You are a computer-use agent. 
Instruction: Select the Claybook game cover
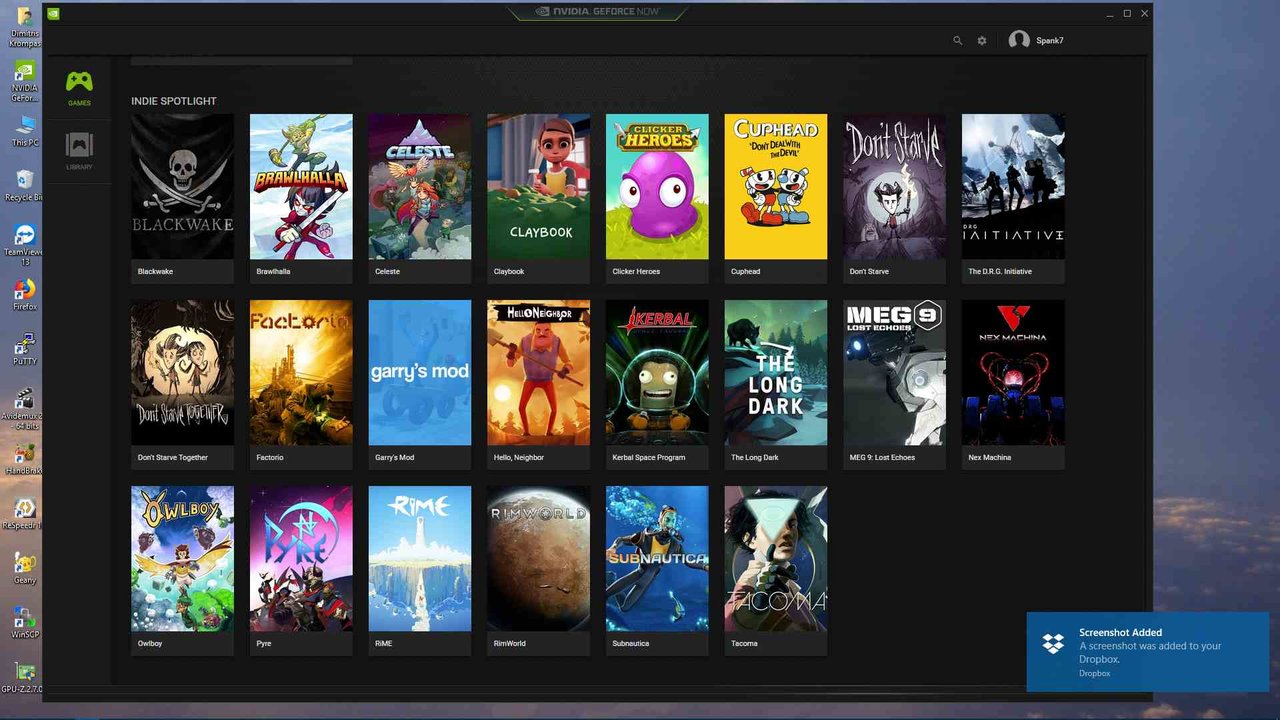538,187
